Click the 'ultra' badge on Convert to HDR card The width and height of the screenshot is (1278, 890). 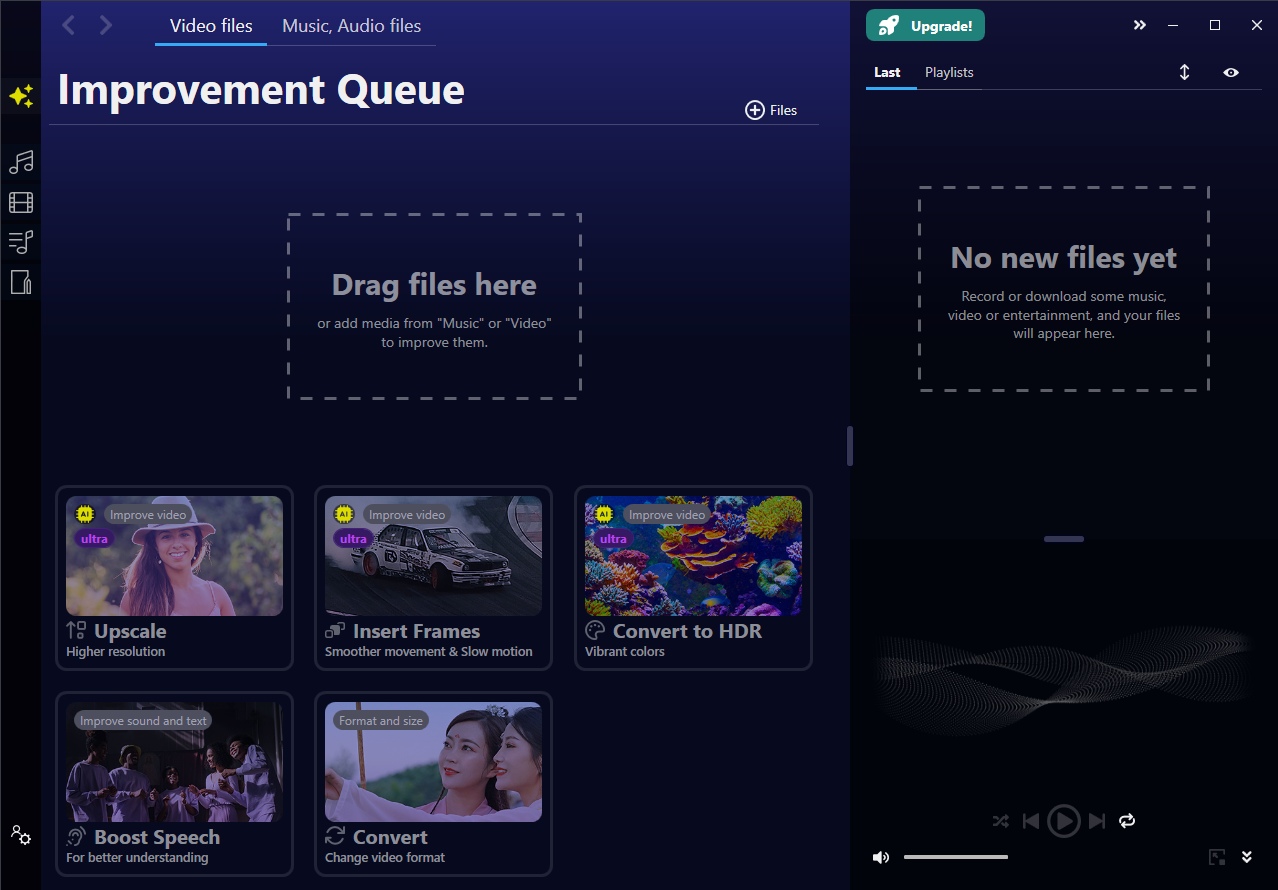[x=613, y=538]
